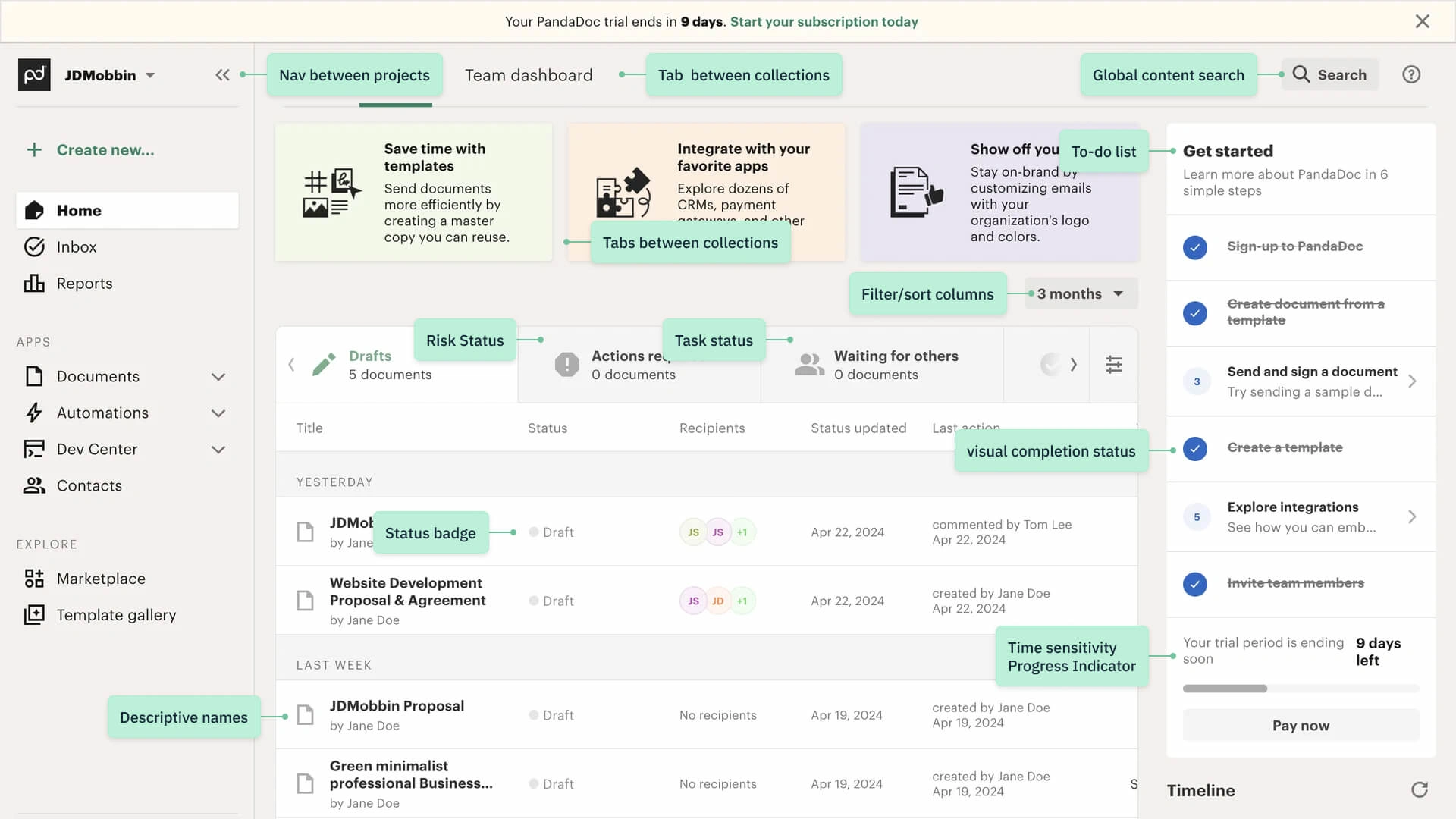
Task: Click the Start your subscription today link
Action: tap(824, 22)
